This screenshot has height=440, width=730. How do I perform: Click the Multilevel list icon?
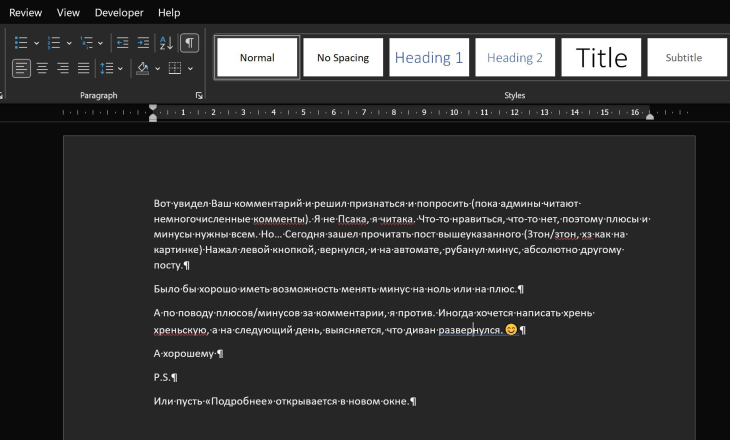87,43
